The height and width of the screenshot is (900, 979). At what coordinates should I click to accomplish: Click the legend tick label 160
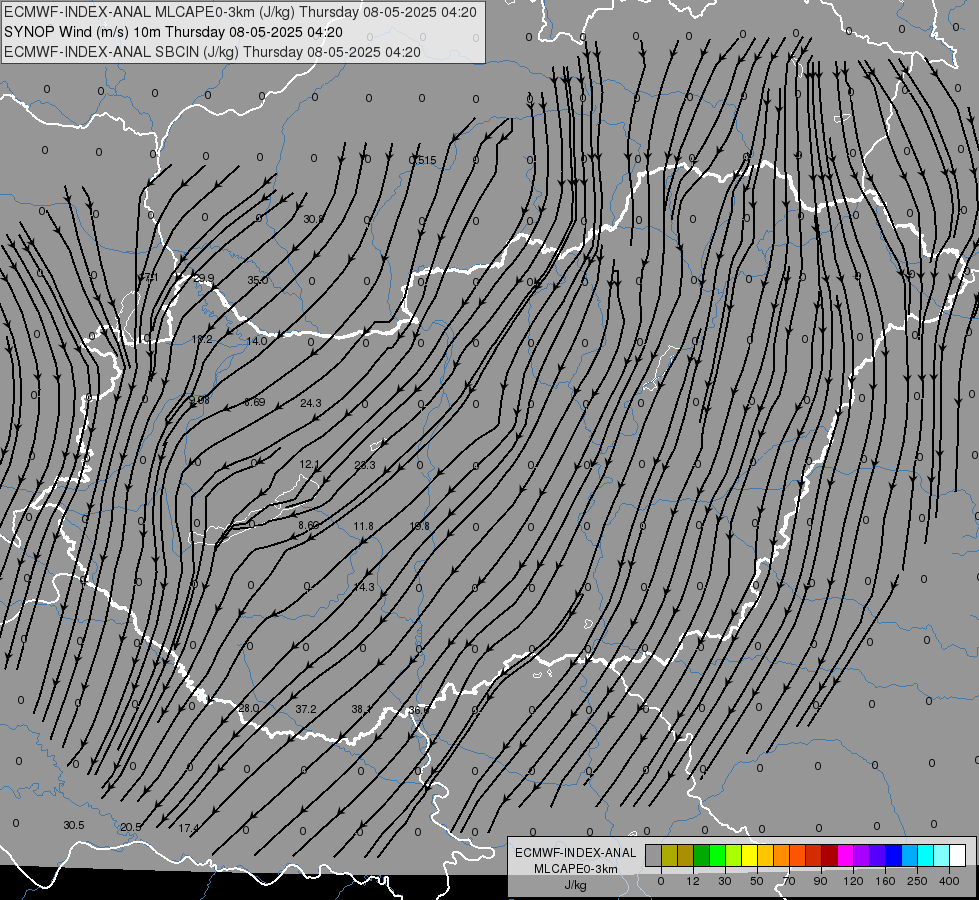(885, 881)
